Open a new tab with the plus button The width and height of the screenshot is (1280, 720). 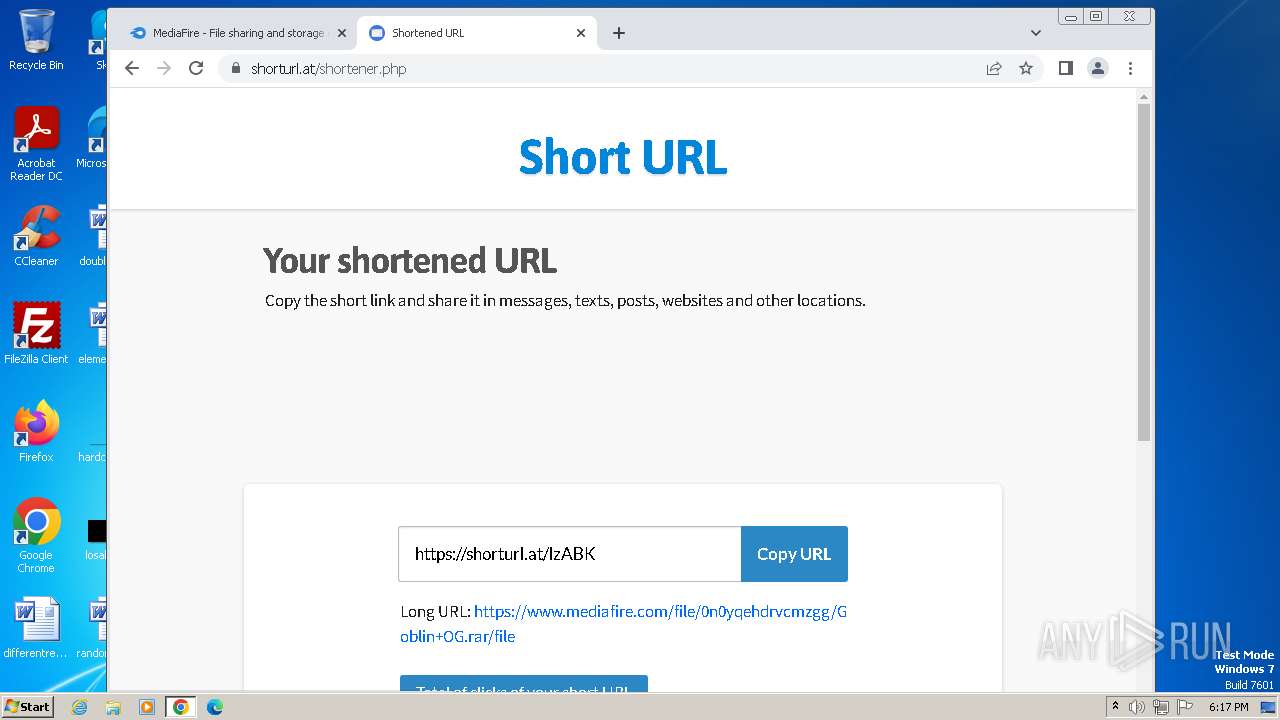(x=619, y=33)
